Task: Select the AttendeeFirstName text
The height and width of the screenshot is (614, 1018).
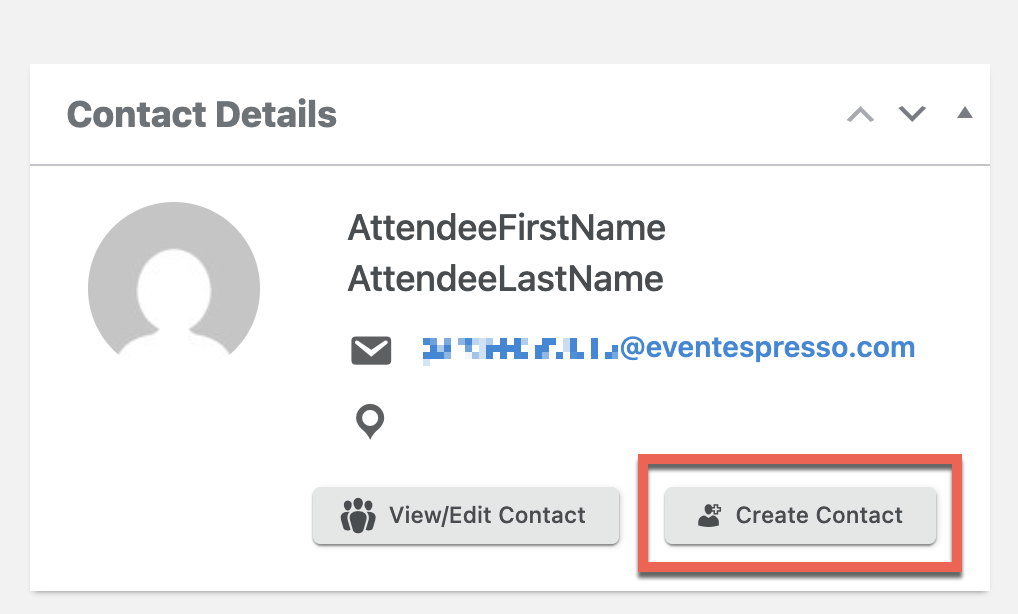Action: 506,228
